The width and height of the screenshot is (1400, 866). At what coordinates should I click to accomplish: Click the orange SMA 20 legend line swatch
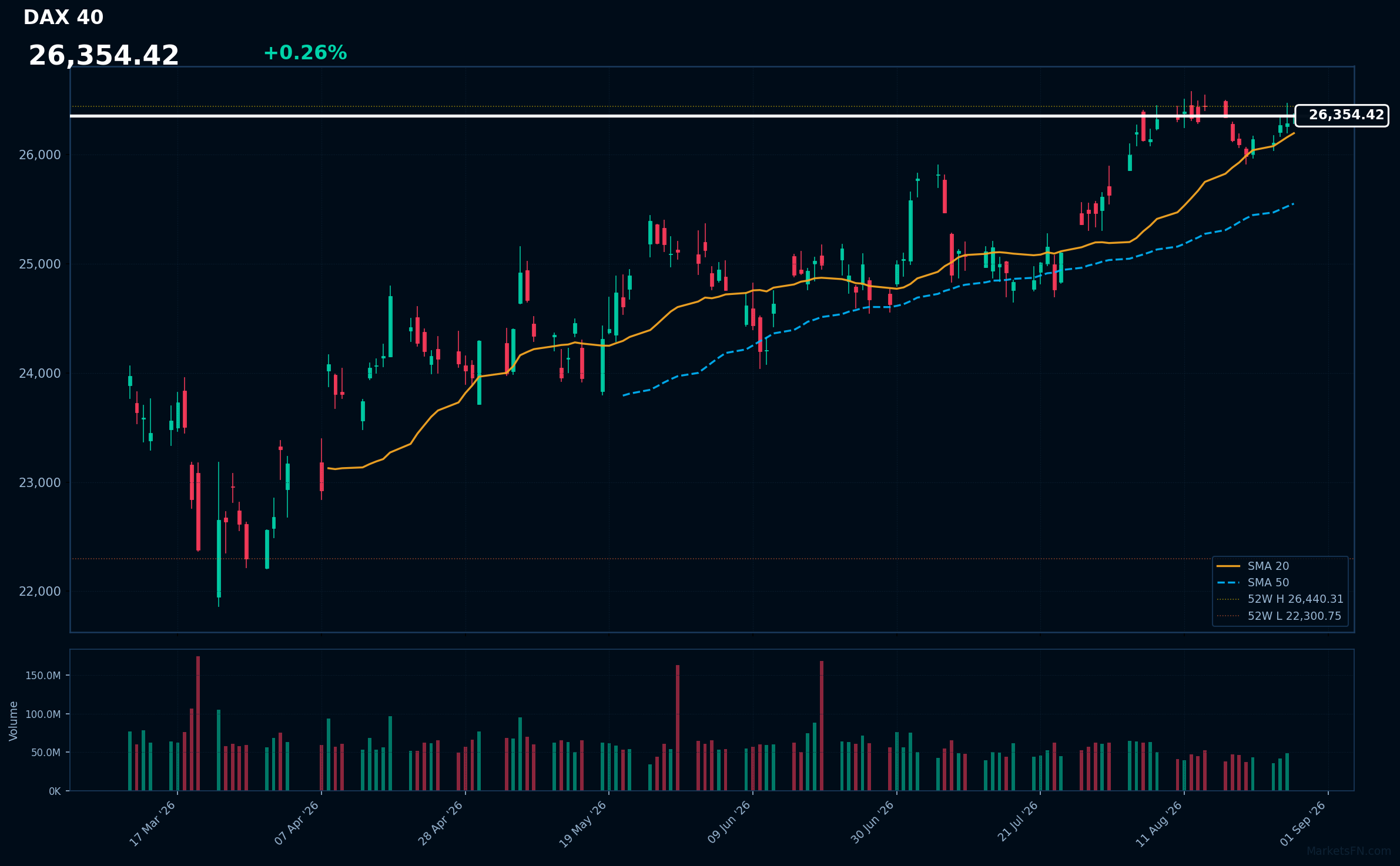(1228, 566)
